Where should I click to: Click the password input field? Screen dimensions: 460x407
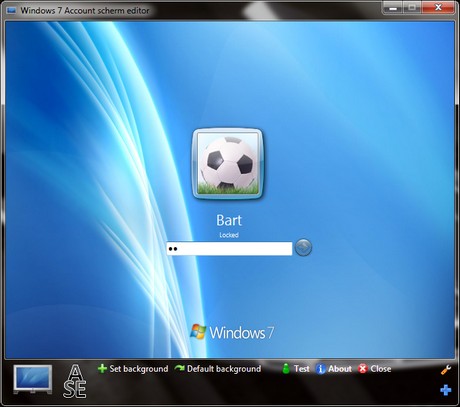pos(229,249)
